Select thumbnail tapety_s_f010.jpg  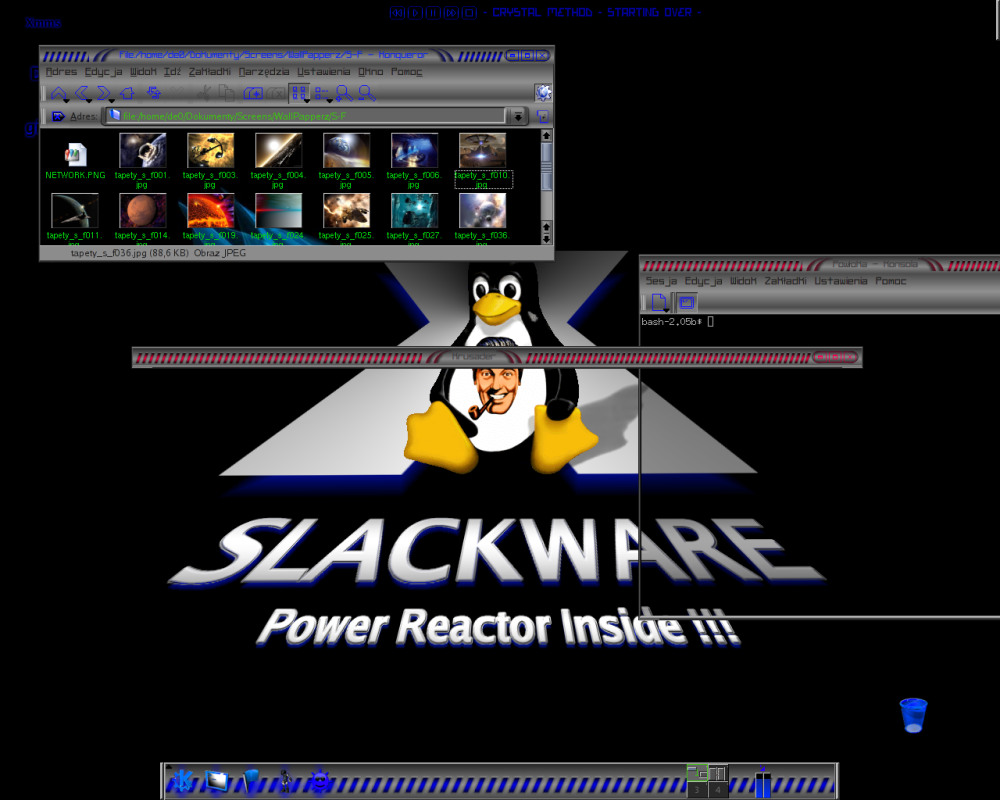tap(483, 151)
